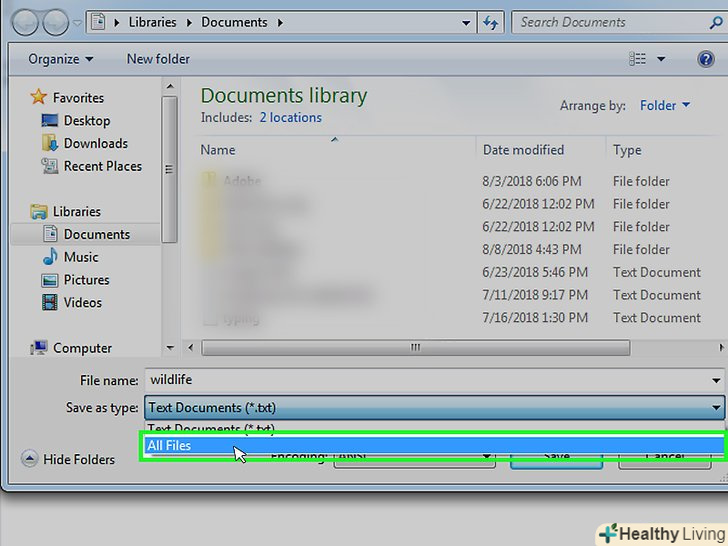Screen dimensions: 728x546
Task: Open the Save as type combo box
Action: [x=435, y=408]
